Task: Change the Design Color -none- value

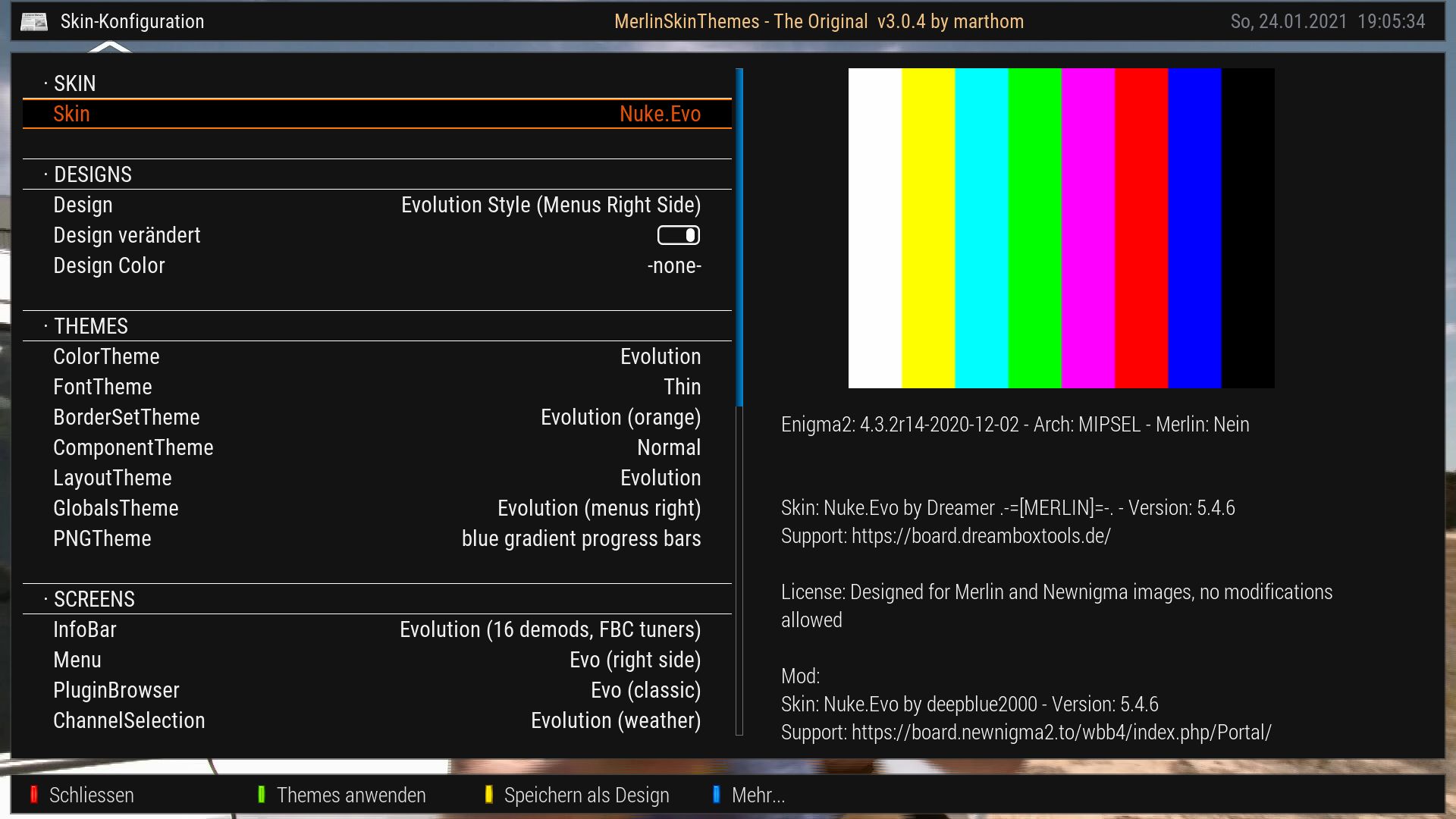Action: click(674, 265)
